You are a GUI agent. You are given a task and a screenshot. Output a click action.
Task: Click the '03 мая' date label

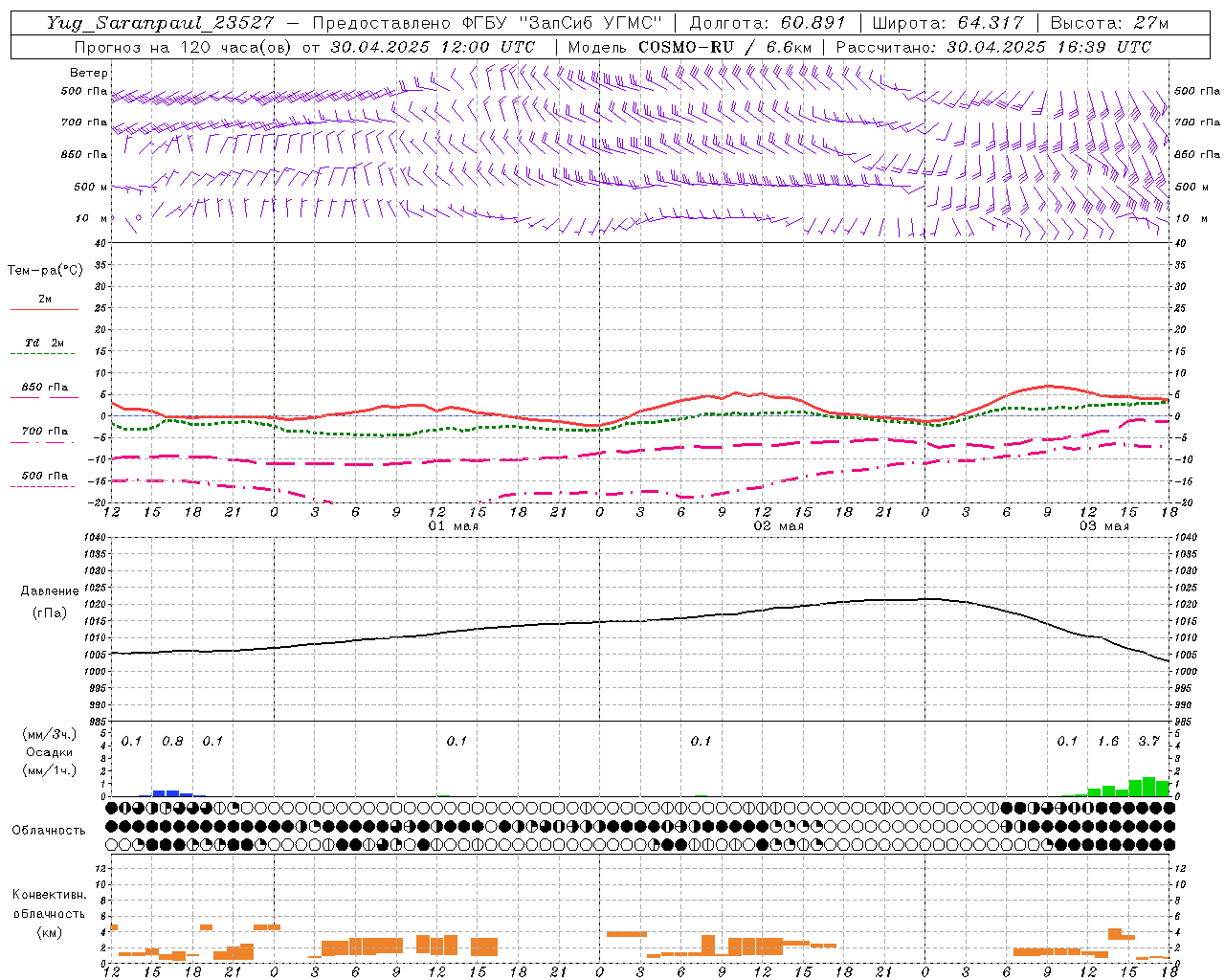pyautogui.click(x=1104, y=526)
